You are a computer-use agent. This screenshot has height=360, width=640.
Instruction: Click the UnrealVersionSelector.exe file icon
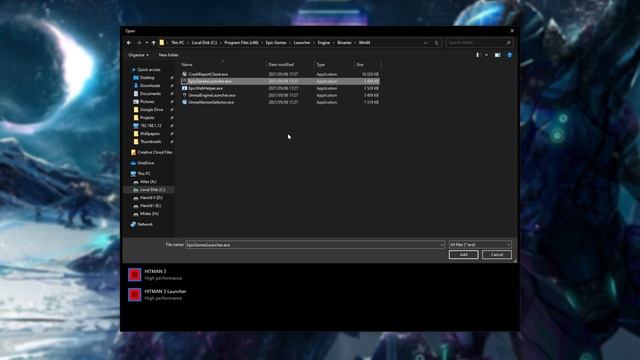184,102
